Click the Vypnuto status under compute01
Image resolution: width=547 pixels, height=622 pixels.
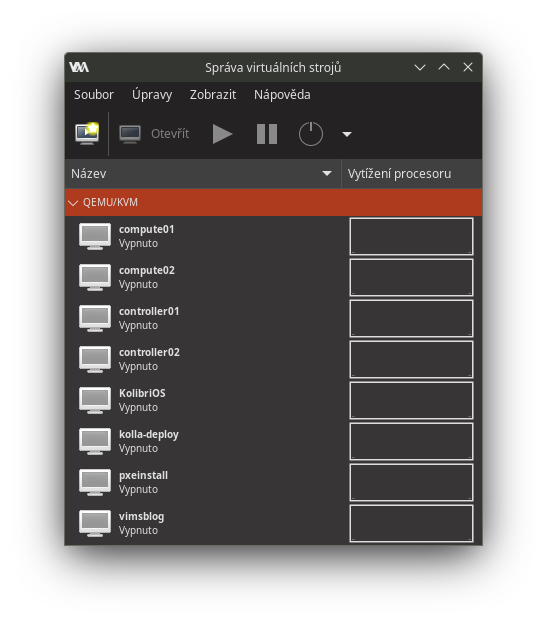click(138, 244)
